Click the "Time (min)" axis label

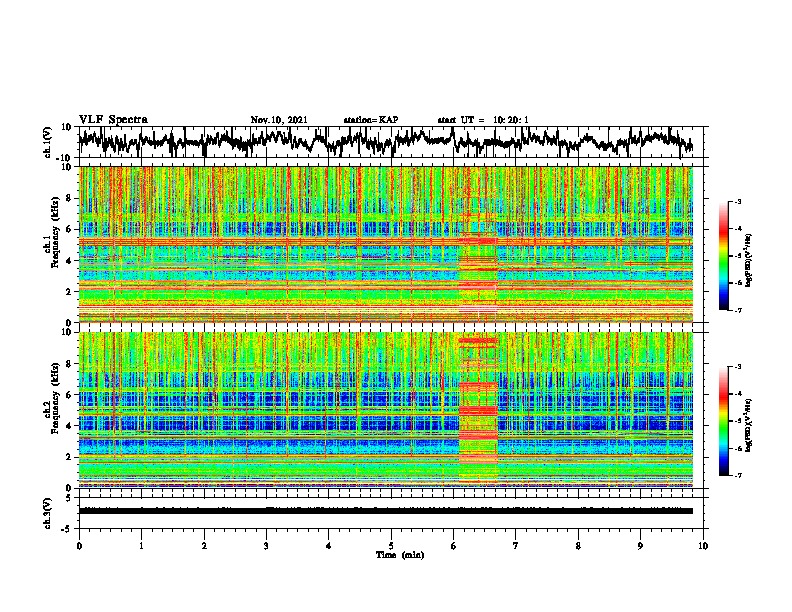(x=400, y=555)
